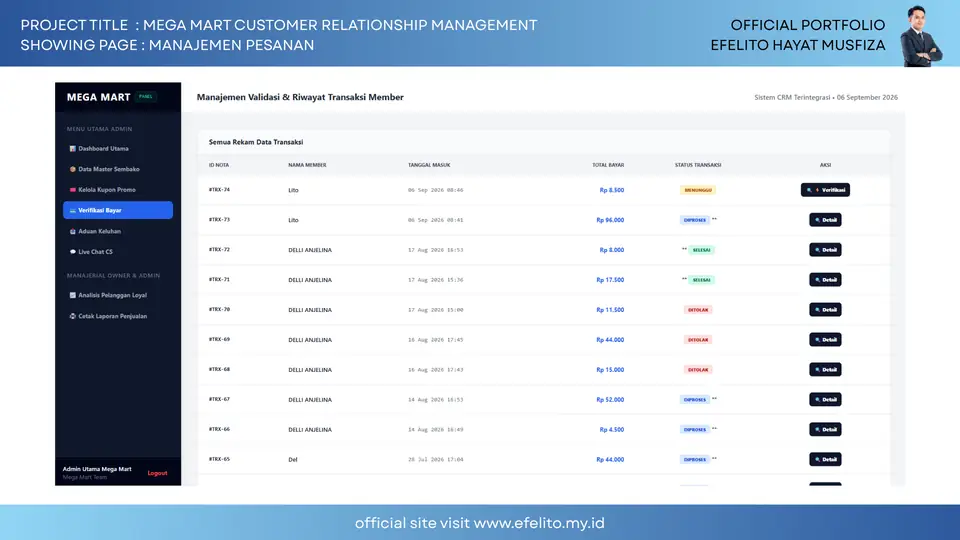Open Dashboard Utama sidebar icon

coord(72,149)
